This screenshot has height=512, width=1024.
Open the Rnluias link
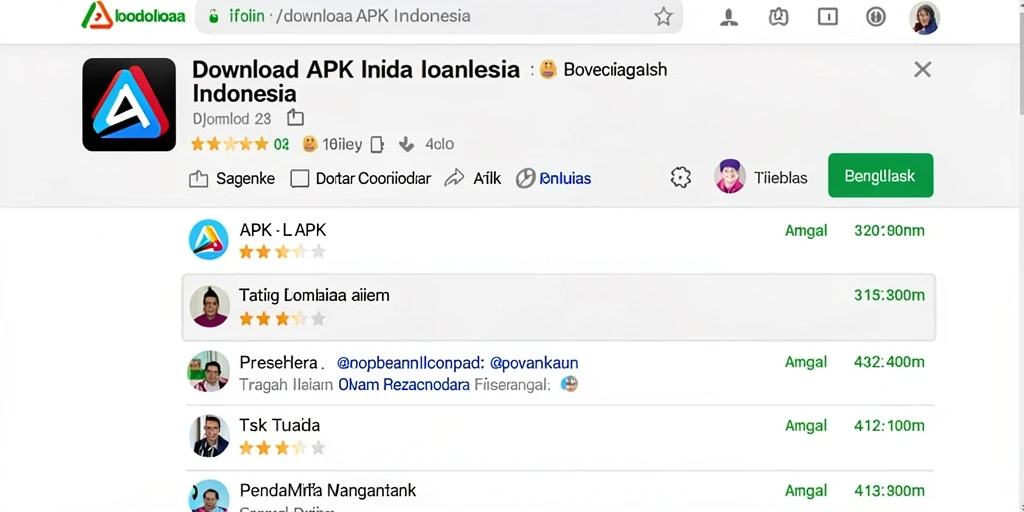coord(566,178)
